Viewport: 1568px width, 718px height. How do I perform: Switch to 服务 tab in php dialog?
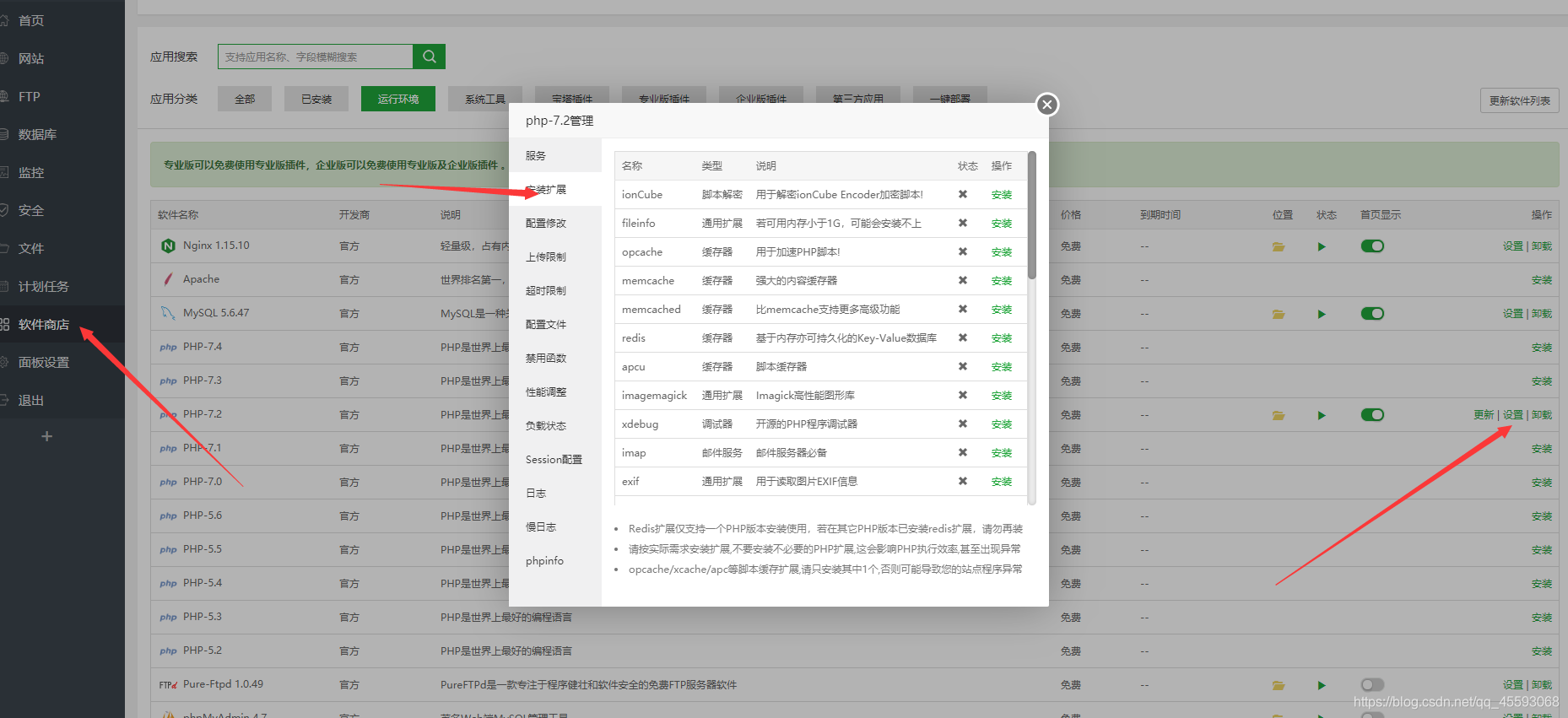[555, 155]
